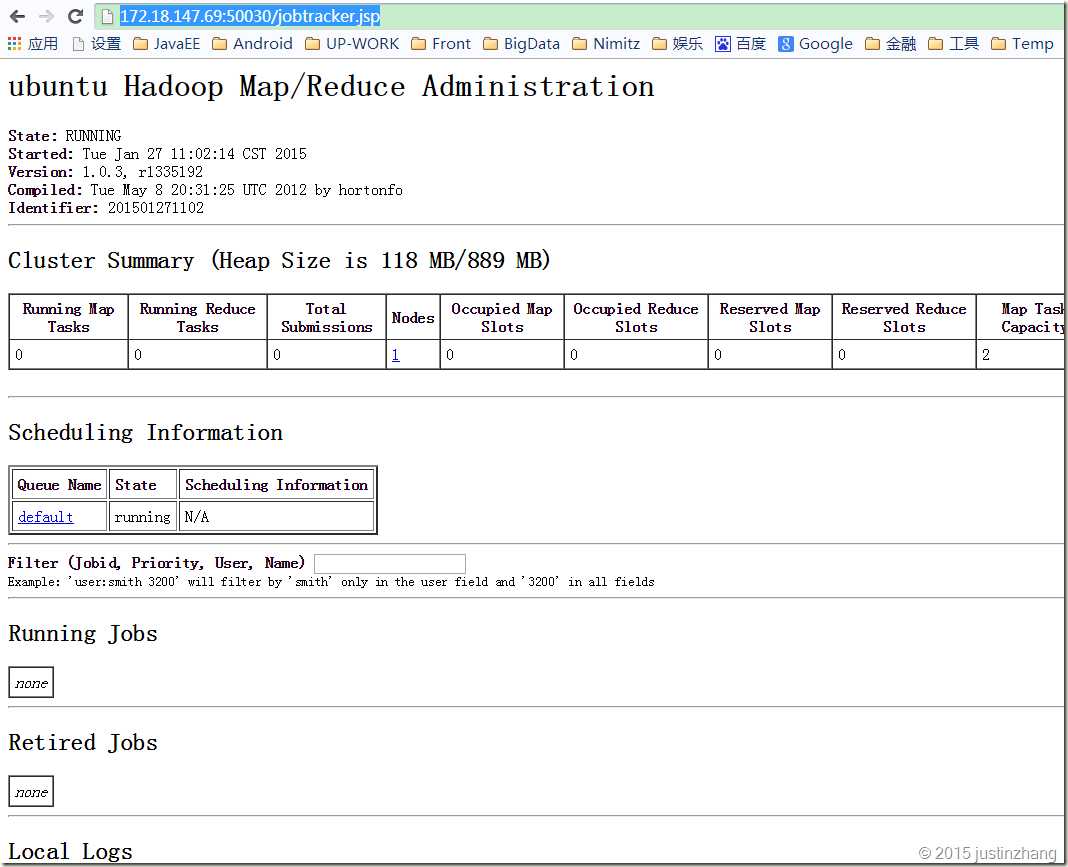
Task: Open the Front bookmark folder
Action: pyautogui.click(x=441, y=44)
